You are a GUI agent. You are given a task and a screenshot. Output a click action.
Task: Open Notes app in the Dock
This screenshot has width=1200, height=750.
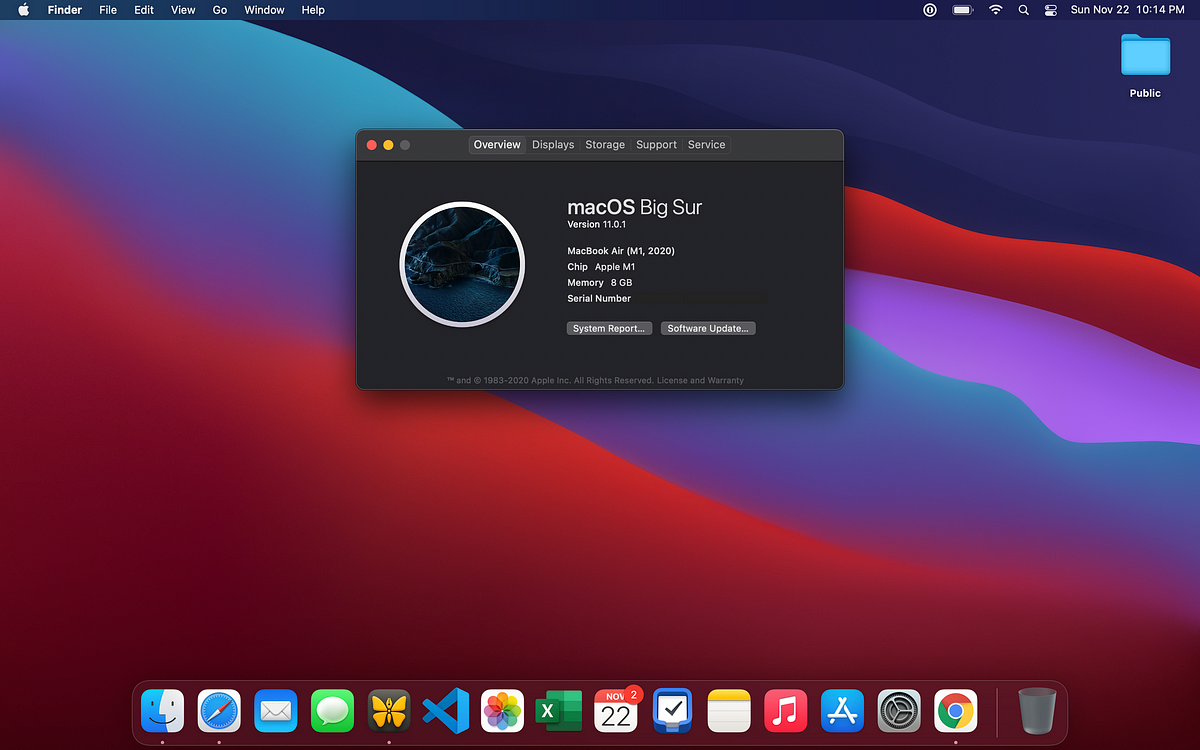pyautogui.click(x=729, y=711)
